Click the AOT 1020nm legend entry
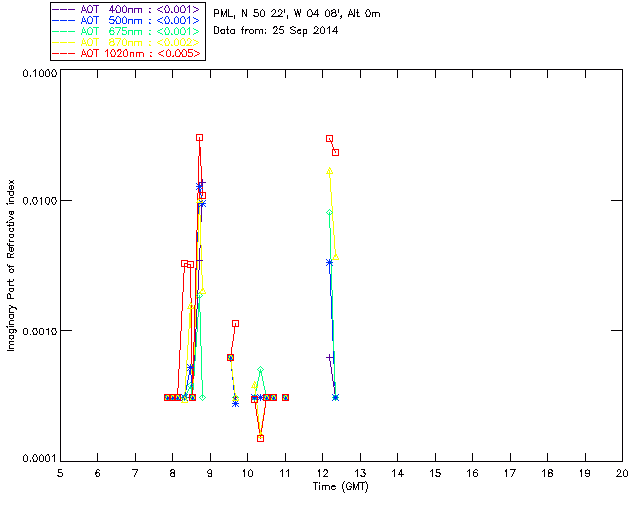 pyautogui.click(x=127, y=53)
